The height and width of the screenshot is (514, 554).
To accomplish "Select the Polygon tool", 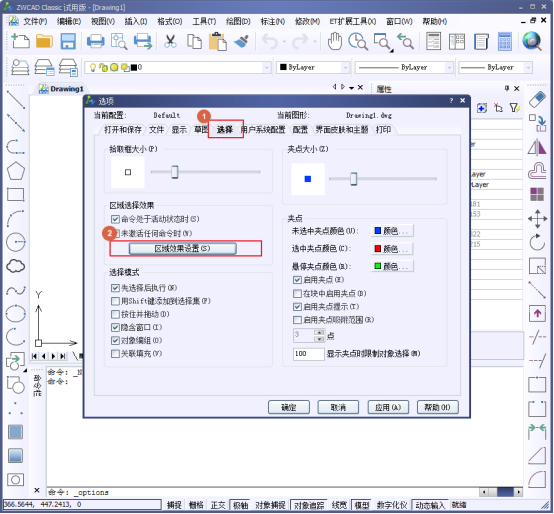I will pyautogui.click(x=16, y=171).
